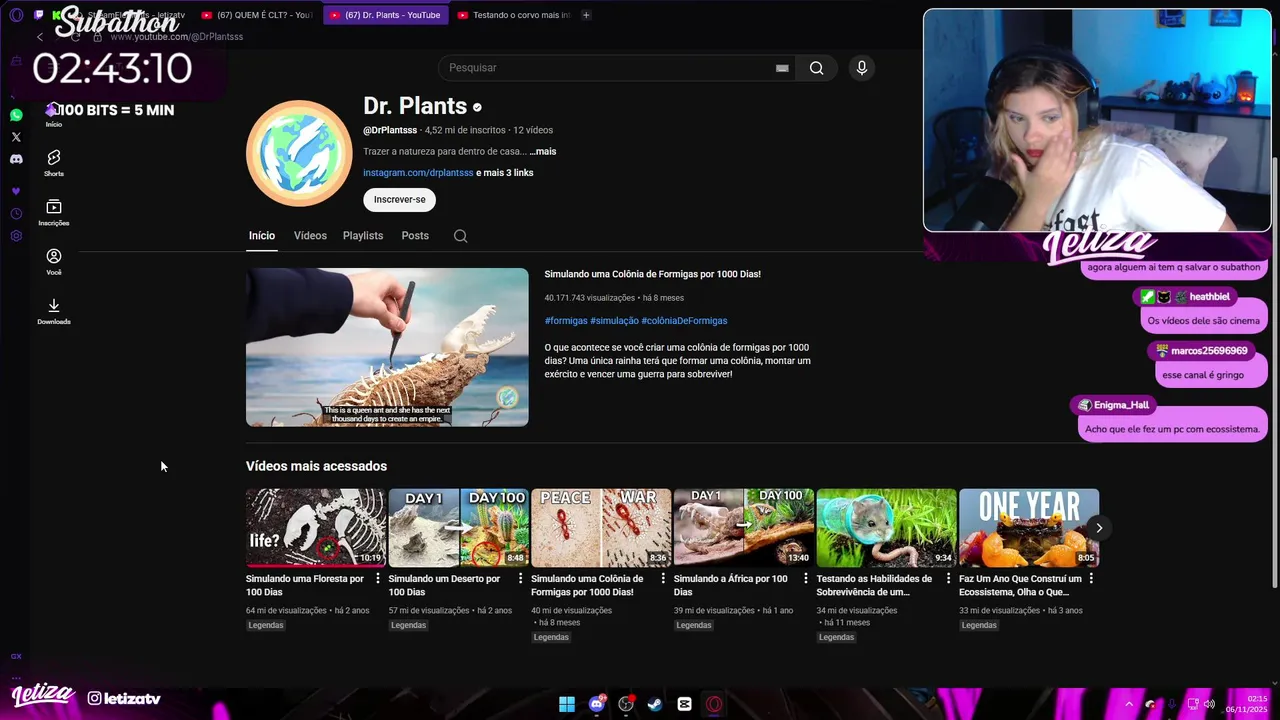Open Você in the YouTube sidebar
The width and height of the screenshot is (1280, 720).
[54, 261]
